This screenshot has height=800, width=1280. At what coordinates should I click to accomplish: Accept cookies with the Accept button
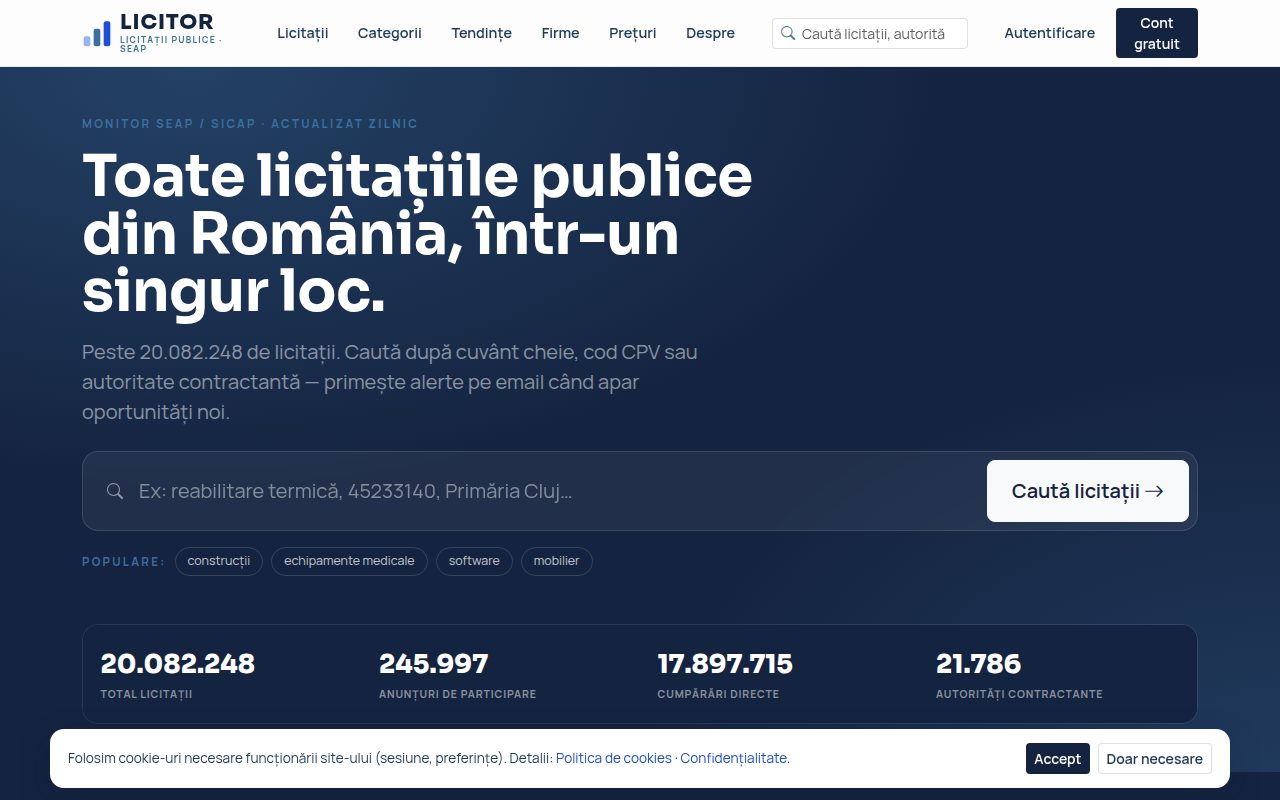point(1058,759)
